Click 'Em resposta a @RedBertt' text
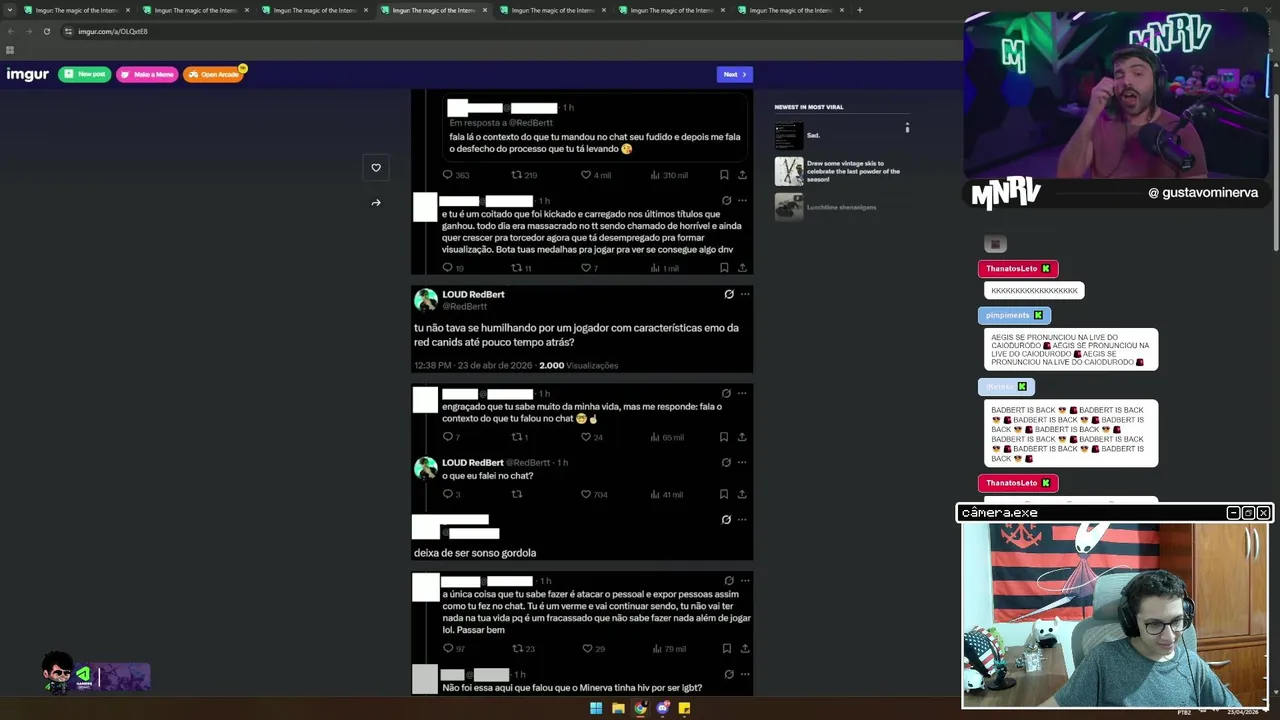1280x720 pixels. [x=501, y=123]
